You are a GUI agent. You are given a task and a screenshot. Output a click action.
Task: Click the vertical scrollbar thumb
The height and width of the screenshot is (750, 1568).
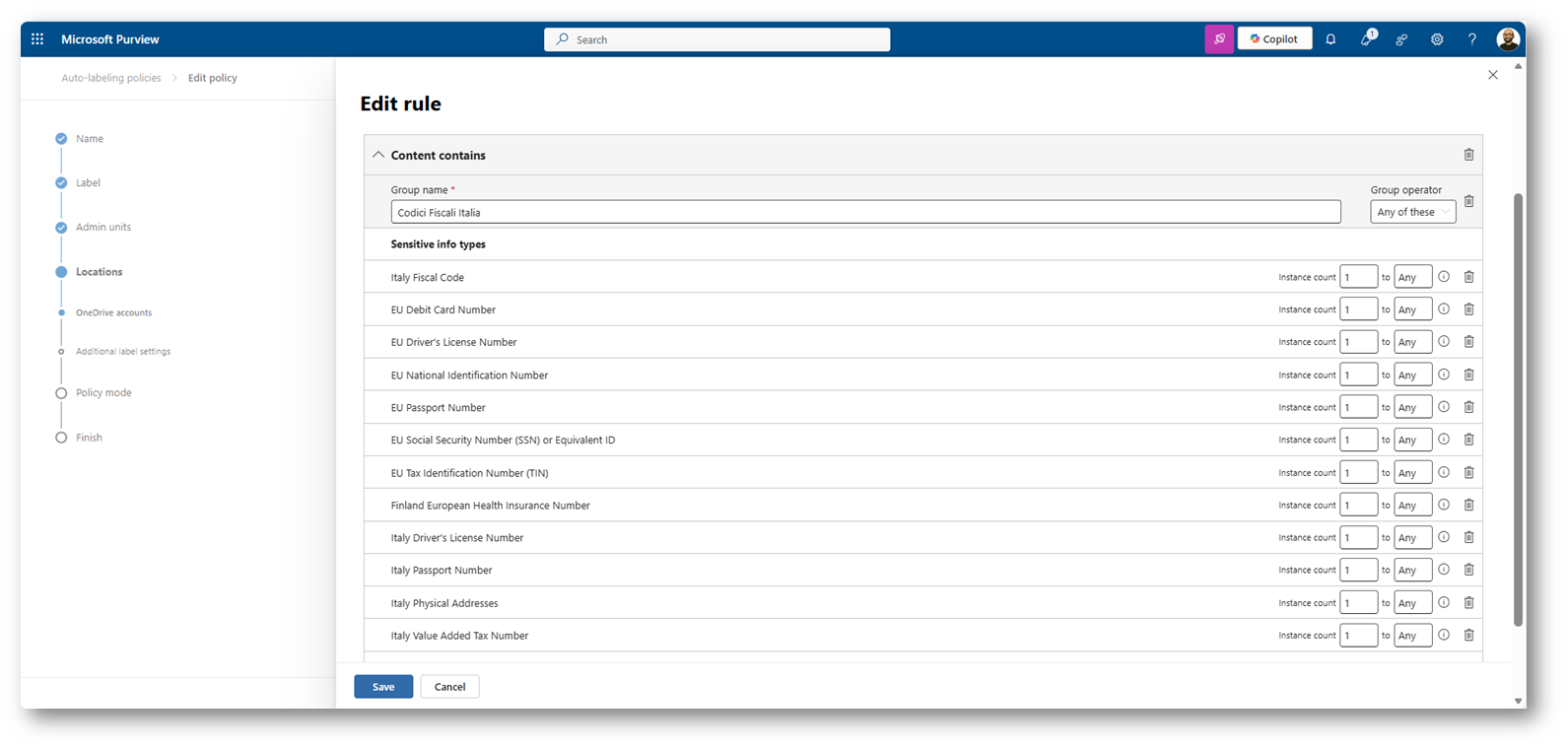click(x=1518, y=409)
